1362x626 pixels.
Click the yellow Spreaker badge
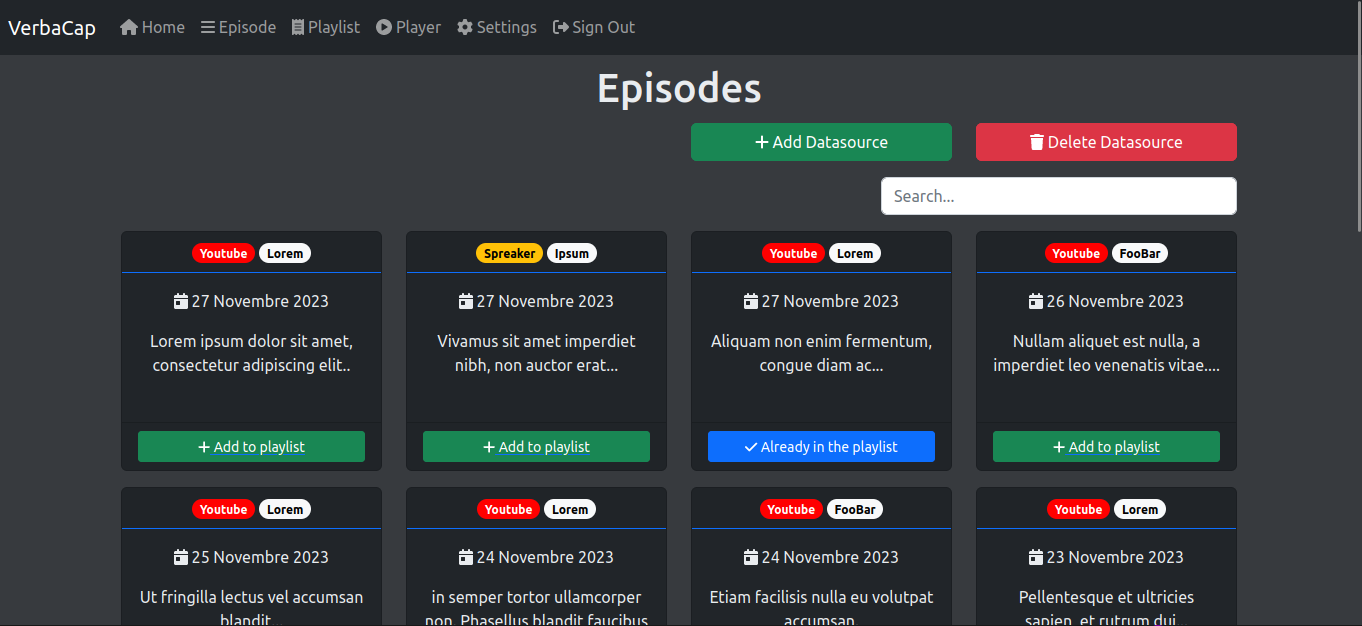[509, 253]
